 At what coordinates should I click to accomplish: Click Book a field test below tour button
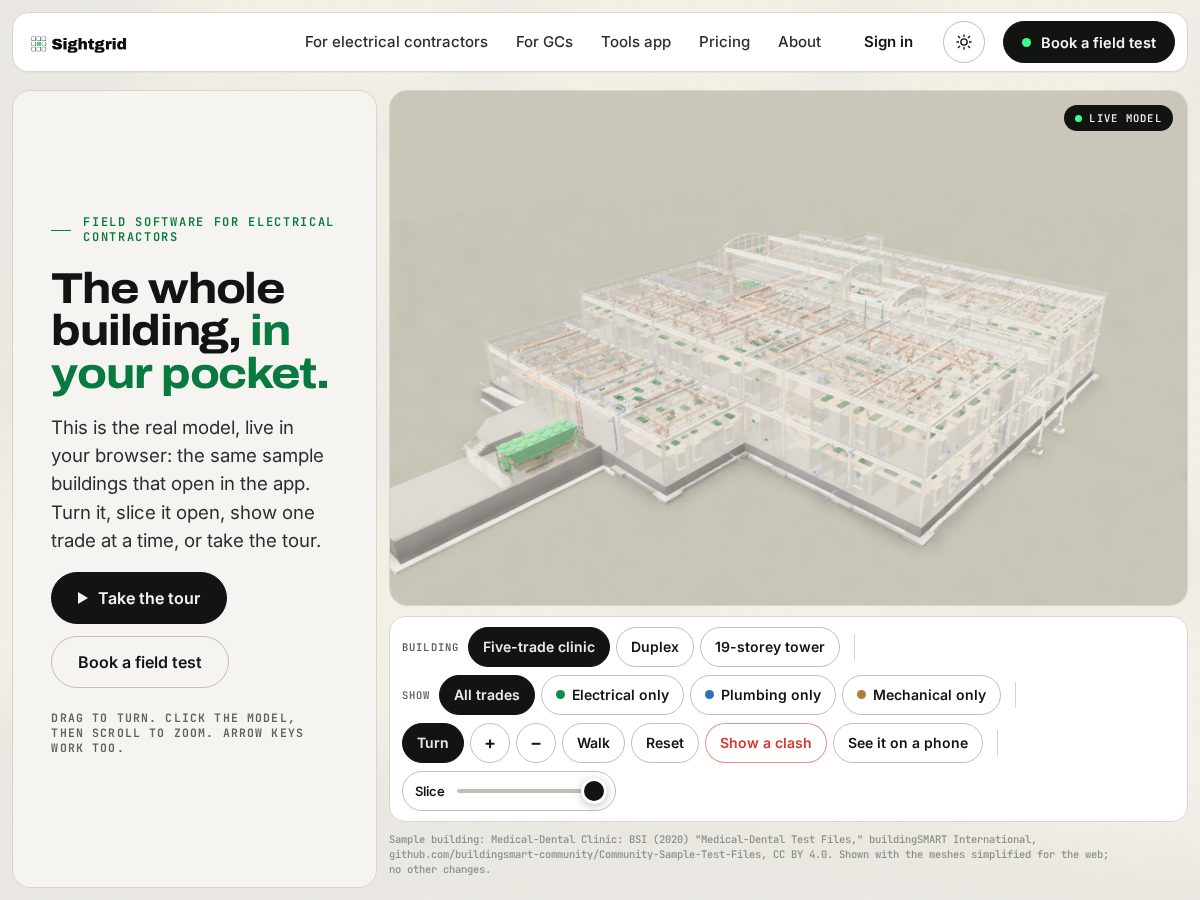(x=140, y=662)
